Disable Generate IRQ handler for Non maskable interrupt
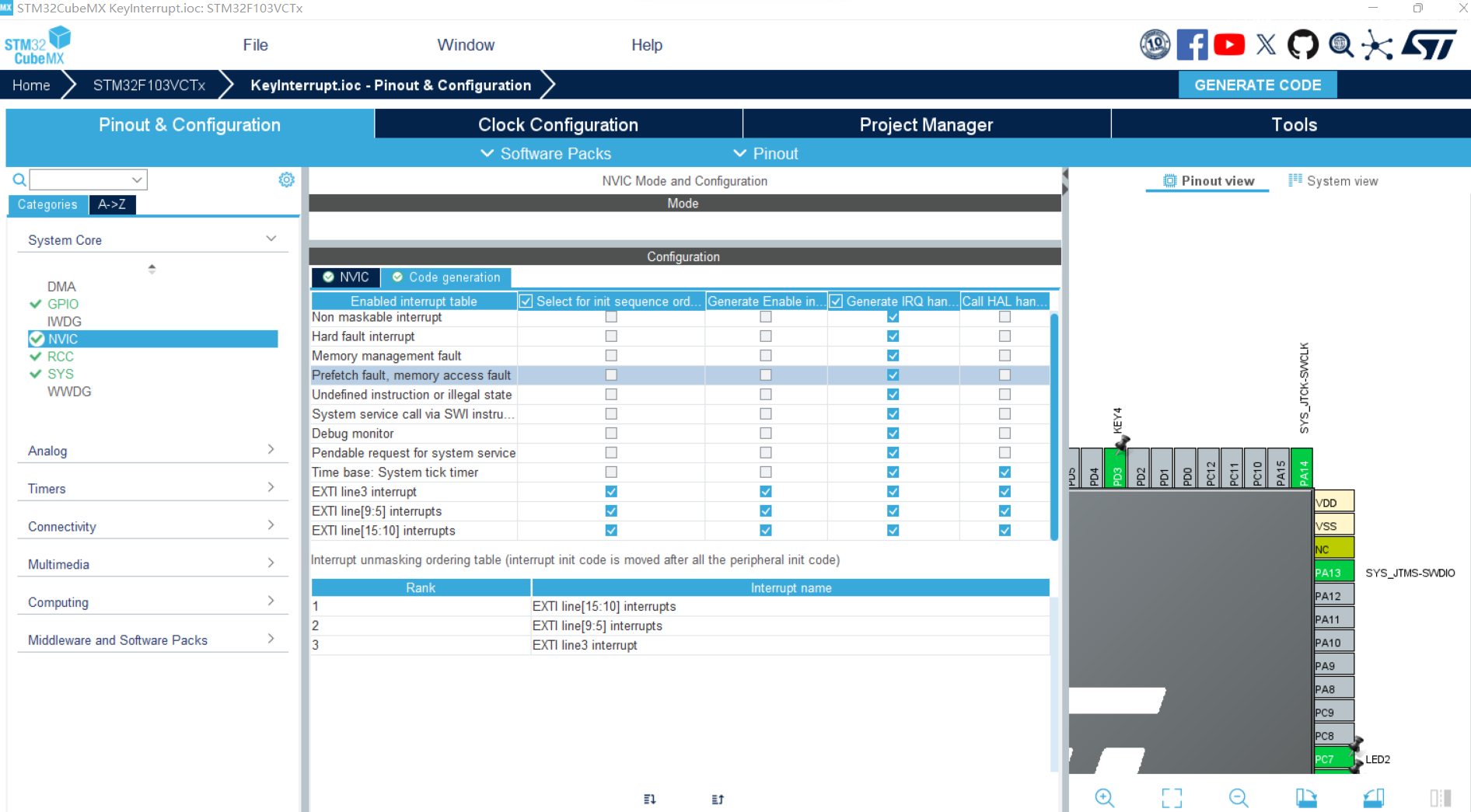The image size is (1471, 812). [x=893, y=317]
